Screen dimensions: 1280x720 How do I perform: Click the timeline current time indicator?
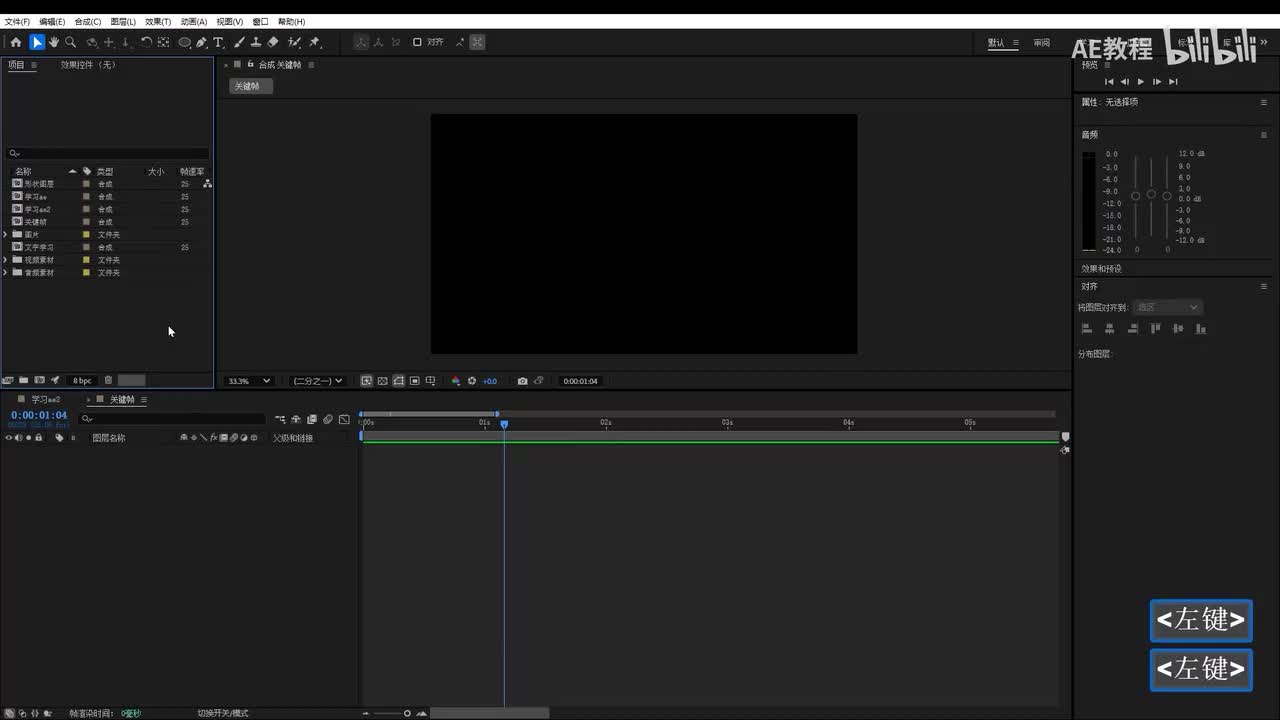click(x=504, y=424)
